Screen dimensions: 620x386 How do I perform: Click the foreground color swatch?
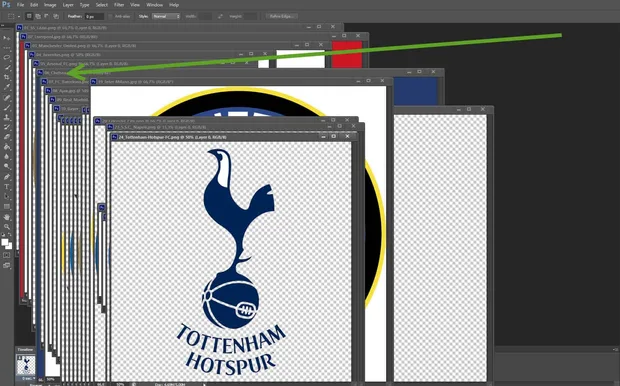pyautogui.click(x=5, y=242)
